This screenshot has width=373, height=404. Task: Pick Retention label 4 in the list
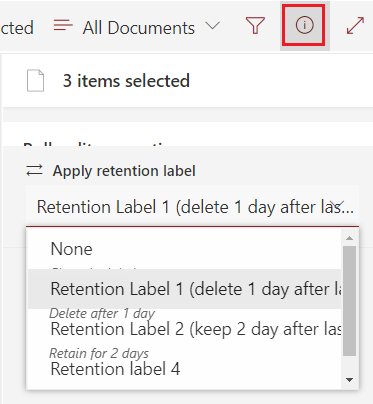(x=184, y=369)
